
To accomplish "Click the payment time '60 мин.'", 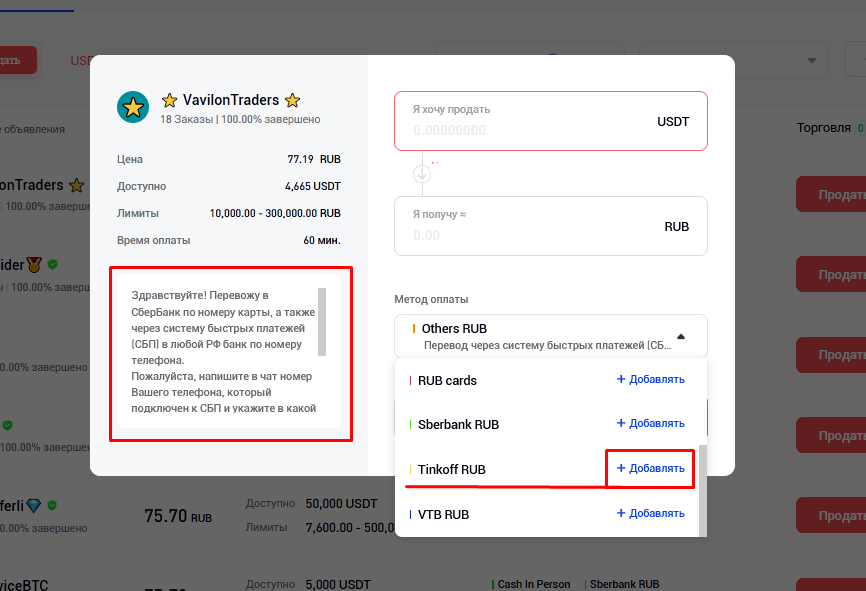I will (322, 240).
